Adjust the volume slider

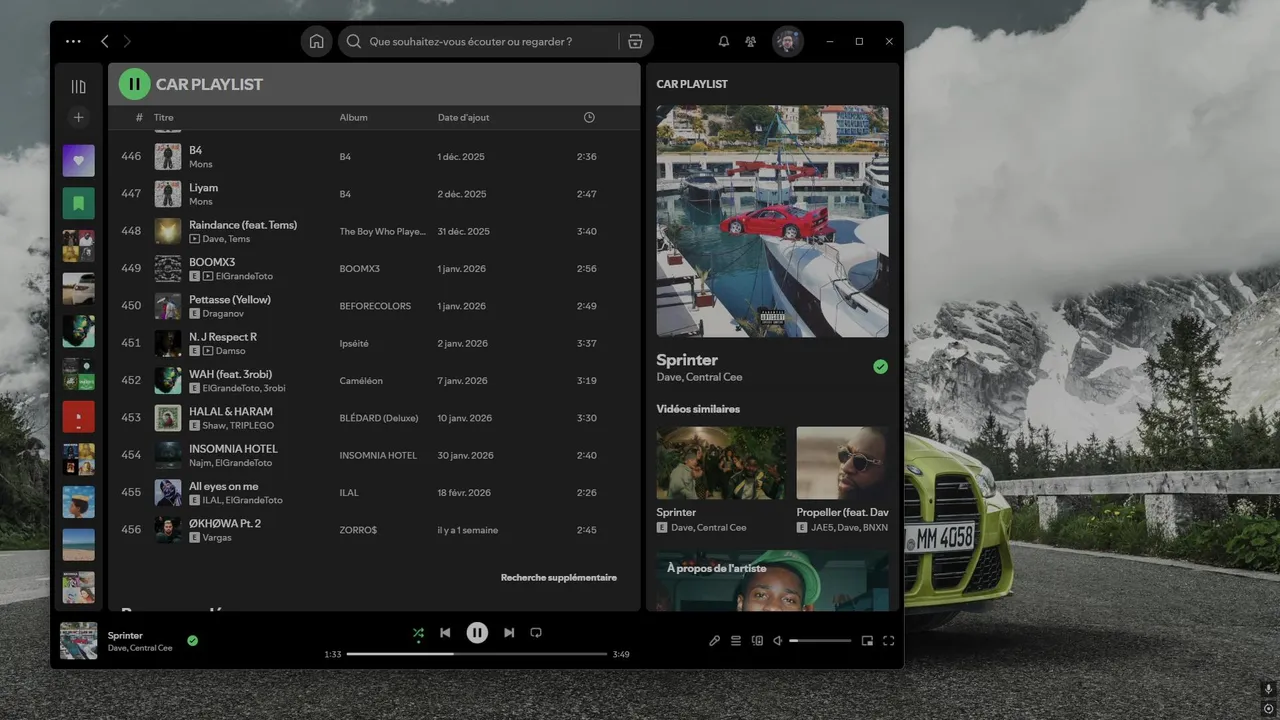pos(821,641)
